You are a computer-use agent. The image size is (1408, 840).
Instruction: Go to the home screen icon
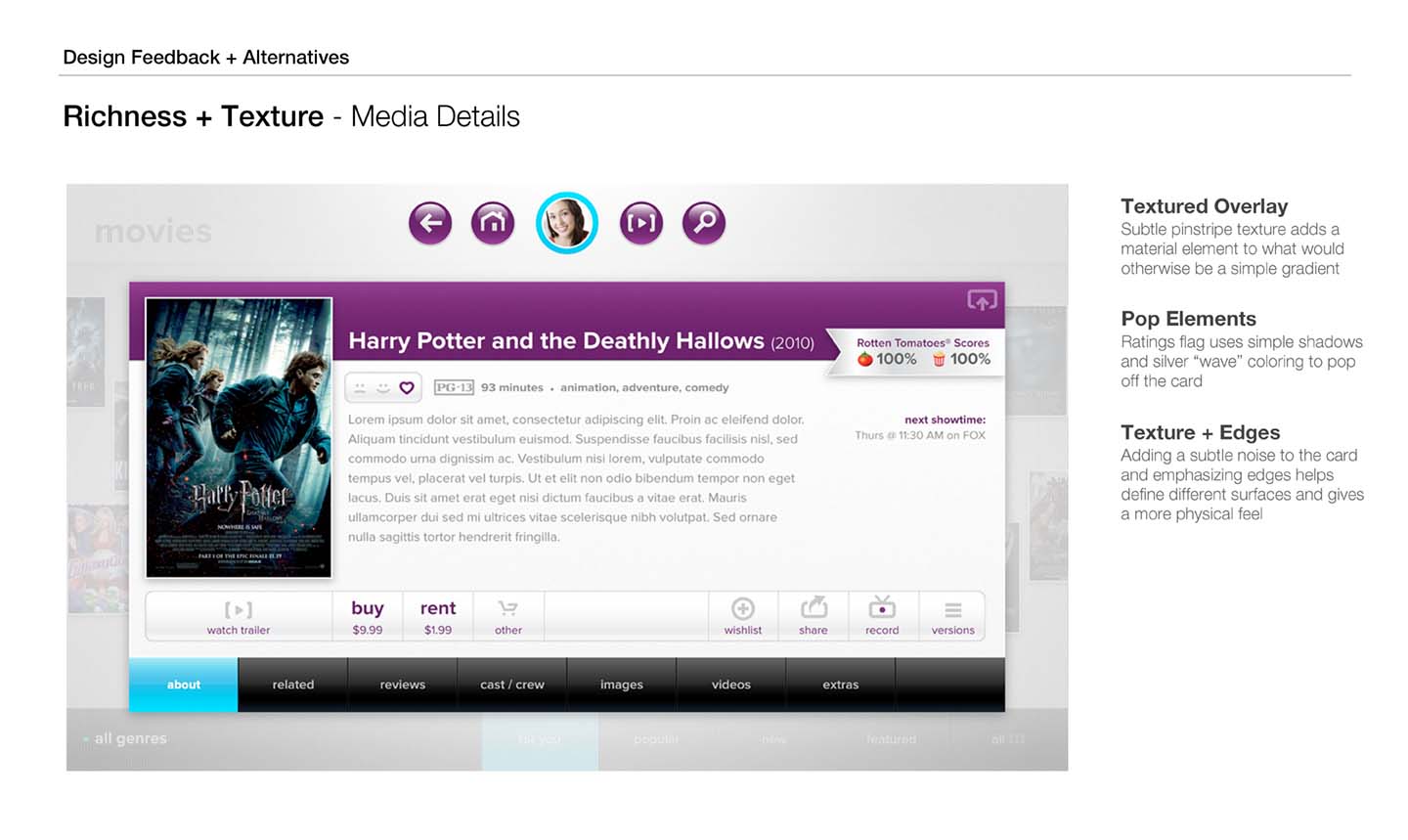[x=493, y=223]
